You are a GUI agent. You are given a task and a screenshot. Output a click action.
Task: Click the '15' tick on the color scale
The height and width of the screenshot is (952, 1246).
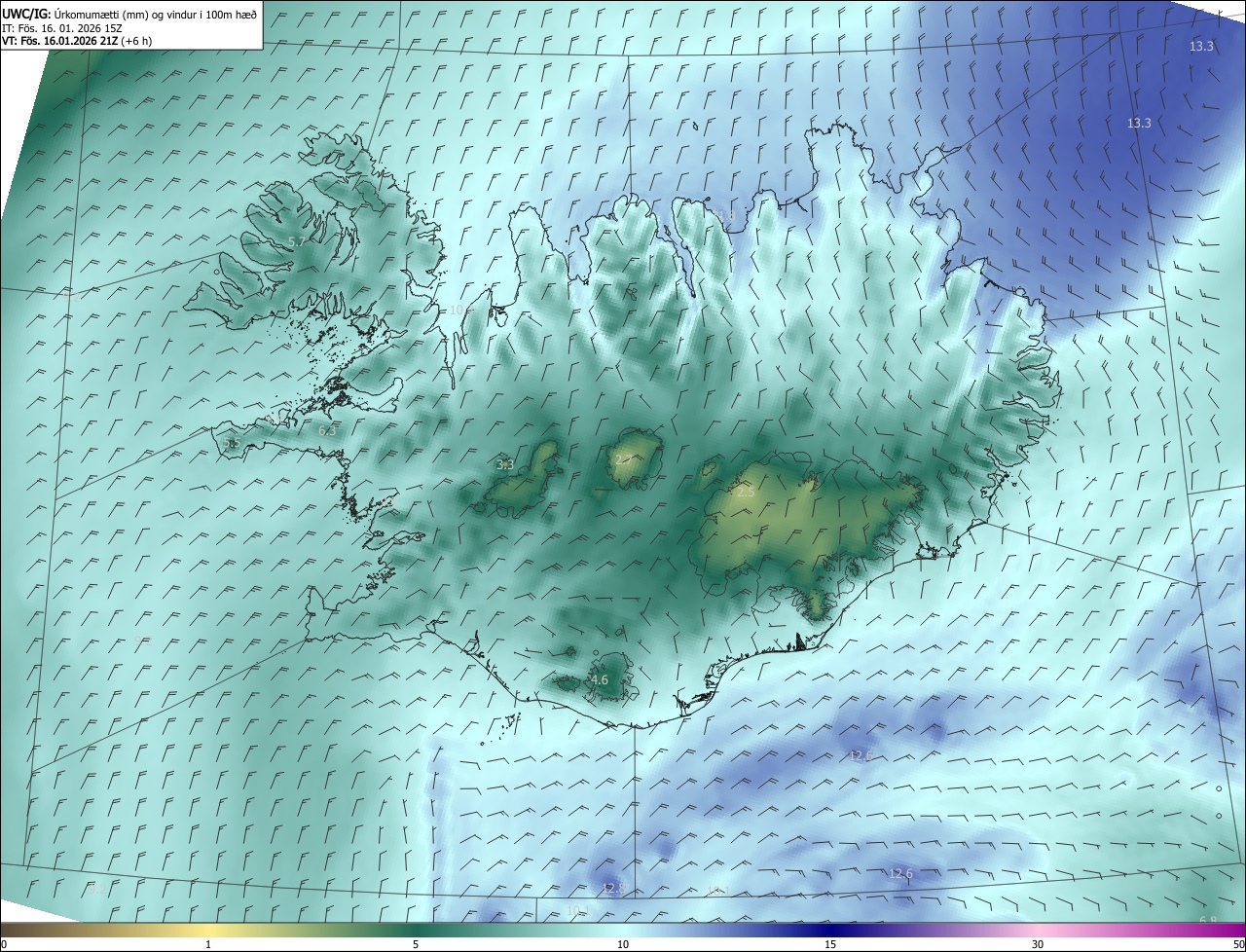click(x=830, y=944)
